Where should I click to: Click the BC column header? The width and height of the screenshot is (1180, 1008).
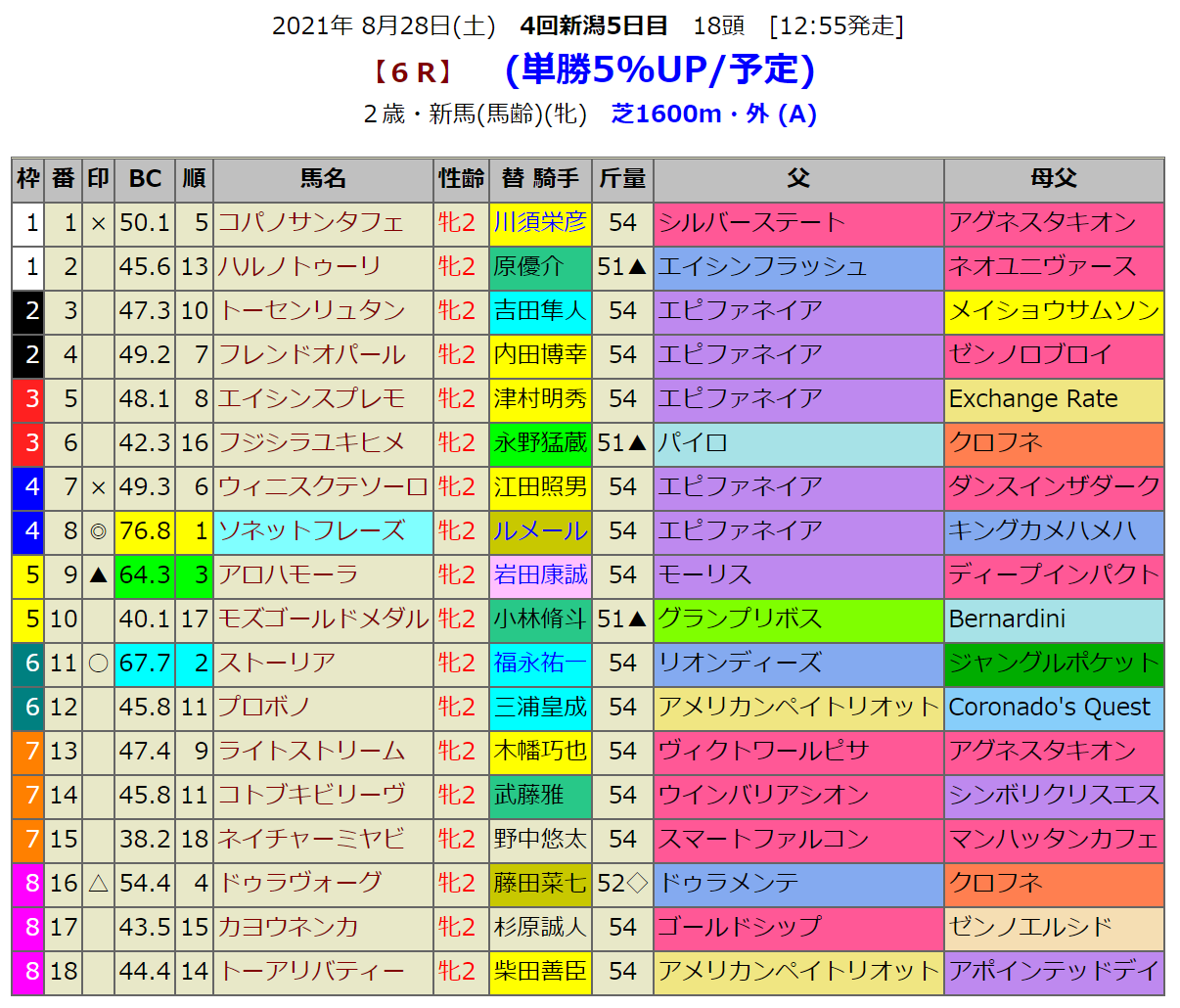[x=145, y=179]
